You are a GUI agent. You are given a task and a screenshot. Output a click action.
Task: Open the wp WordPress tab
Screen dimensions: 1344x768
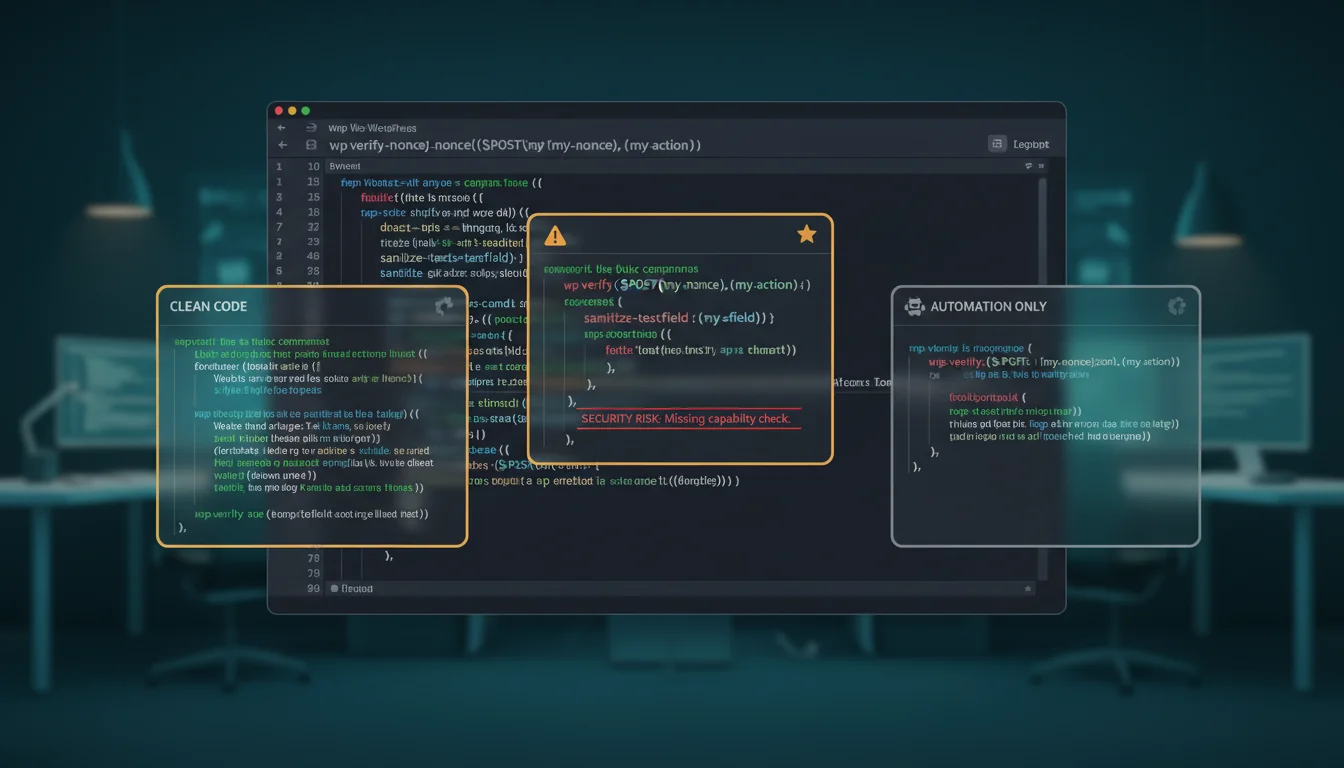[x=372, y=128]
